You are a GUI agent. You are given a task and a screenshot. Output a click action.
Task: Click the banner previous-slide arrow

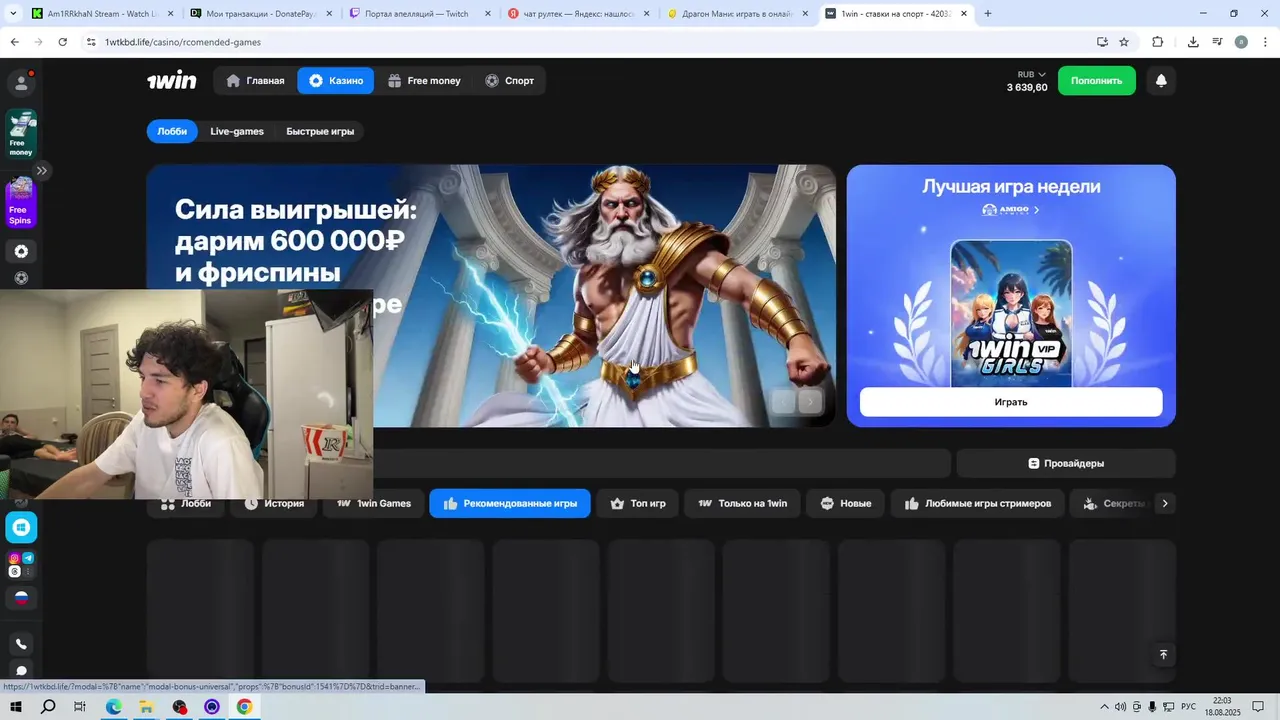(x=783, y=402)
